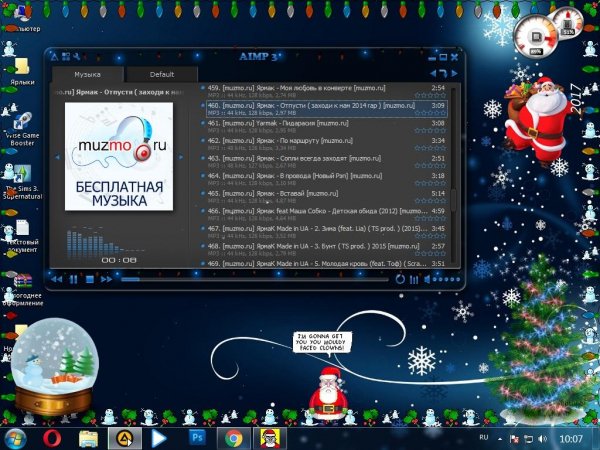The height and width of the screenshot is (450, 600).
Task: Click the snow globe desktop gadget
Action: click(x=54, y=367)
